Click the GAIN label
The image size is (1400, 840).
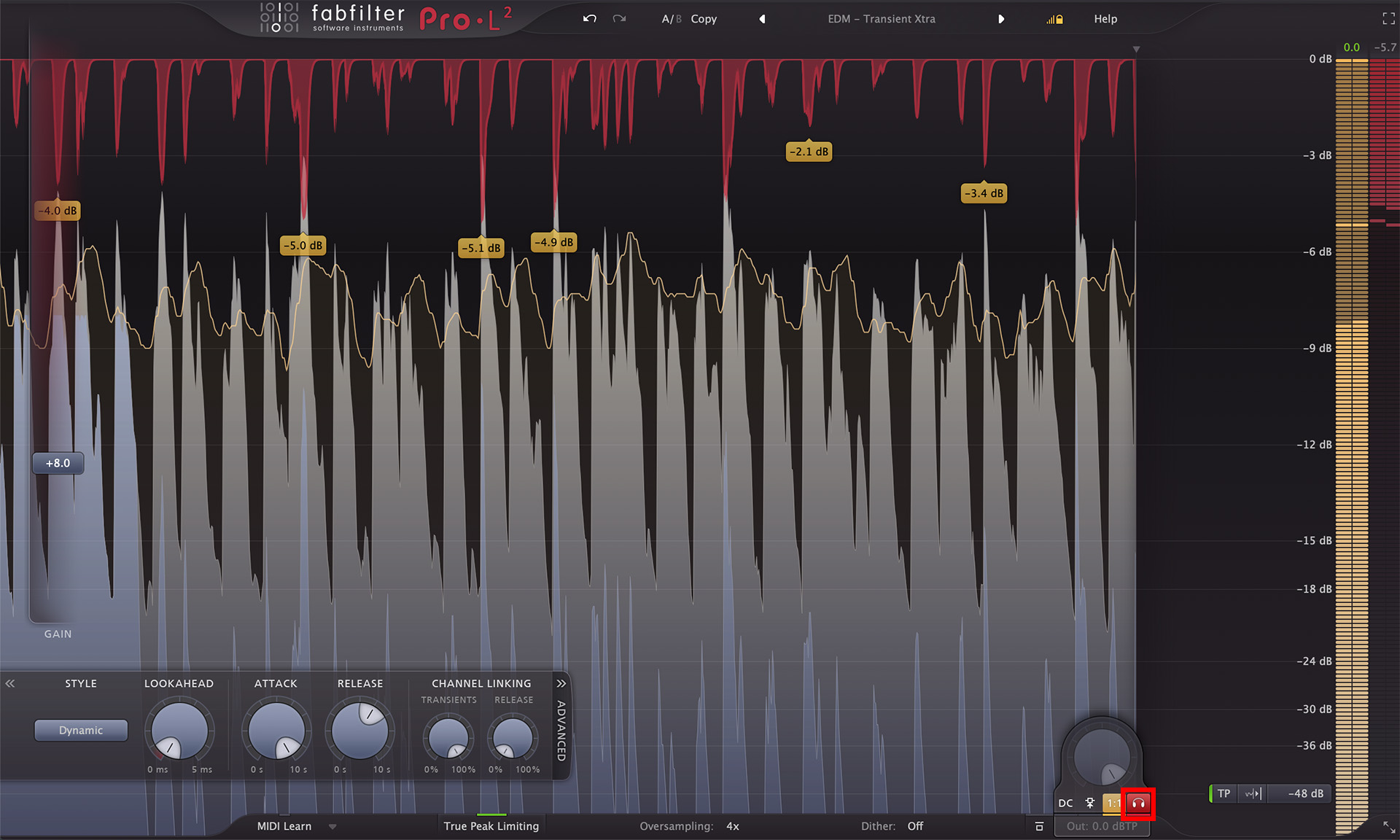pyautogui.click(x=58, y=634)
